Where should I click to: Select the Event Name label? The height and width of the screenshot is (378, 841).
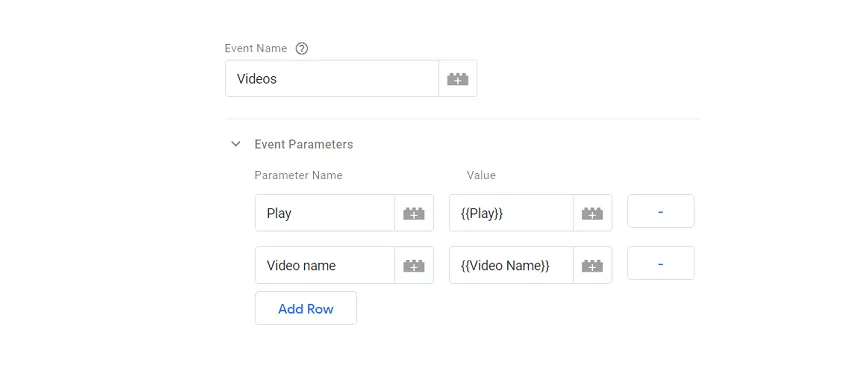pos(256,48)
